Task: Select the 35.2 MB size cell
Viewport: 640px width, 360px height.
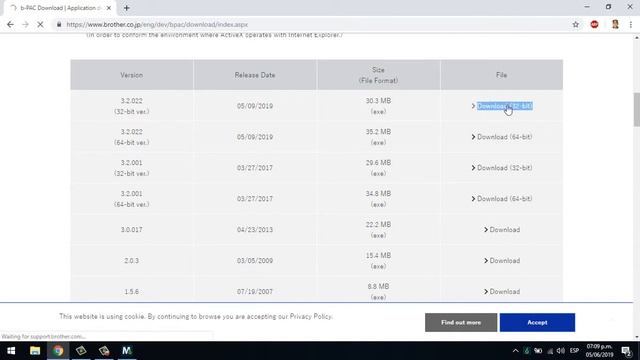Action: (x=378, y=137)
